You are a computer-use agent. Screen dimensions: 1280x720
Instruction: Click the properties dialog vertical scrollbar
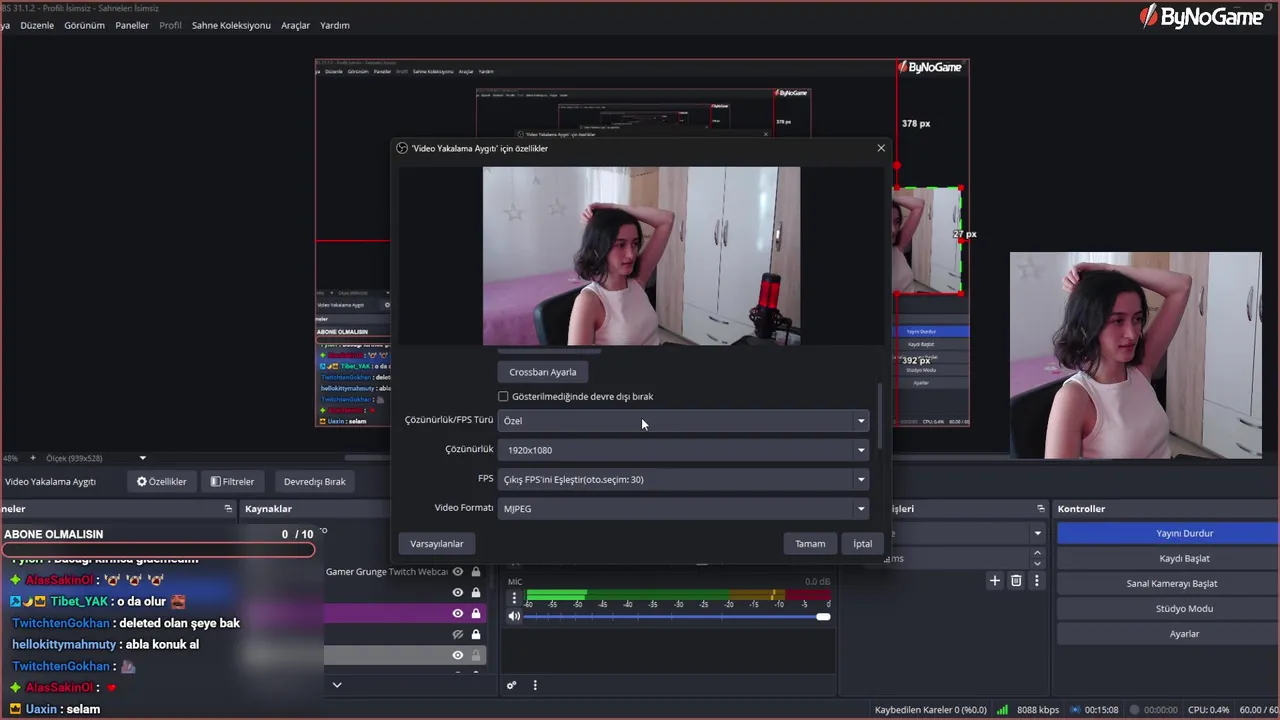point(880,415)
